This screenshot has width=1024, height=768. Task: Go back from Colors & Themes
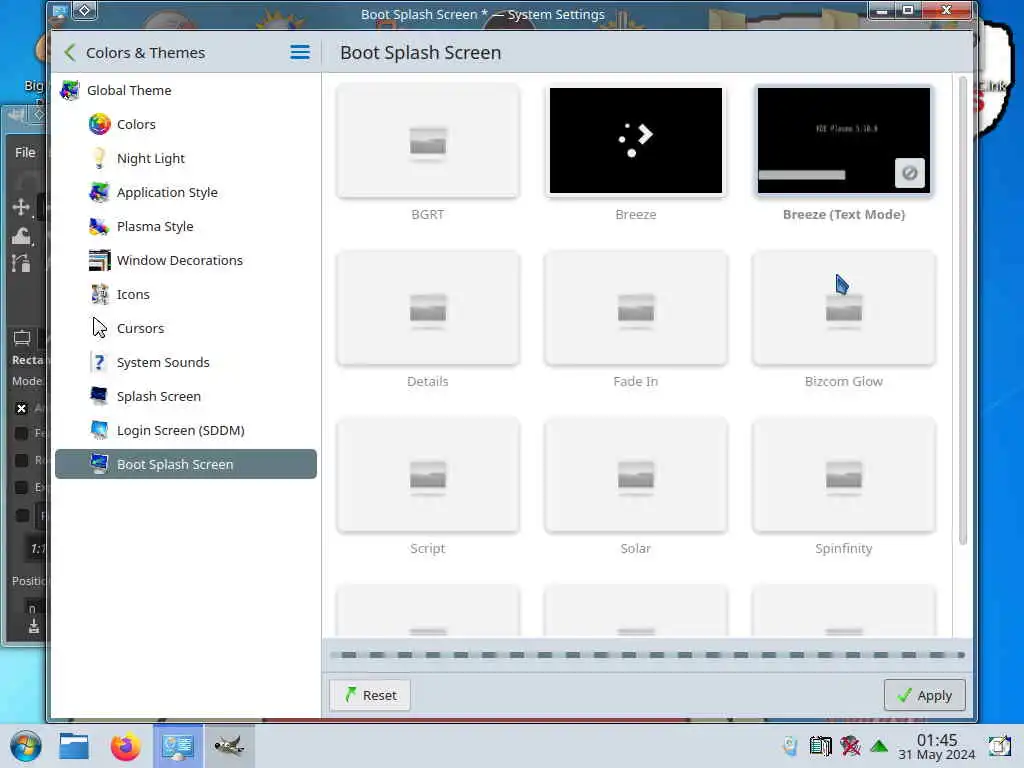coord(70,52)
